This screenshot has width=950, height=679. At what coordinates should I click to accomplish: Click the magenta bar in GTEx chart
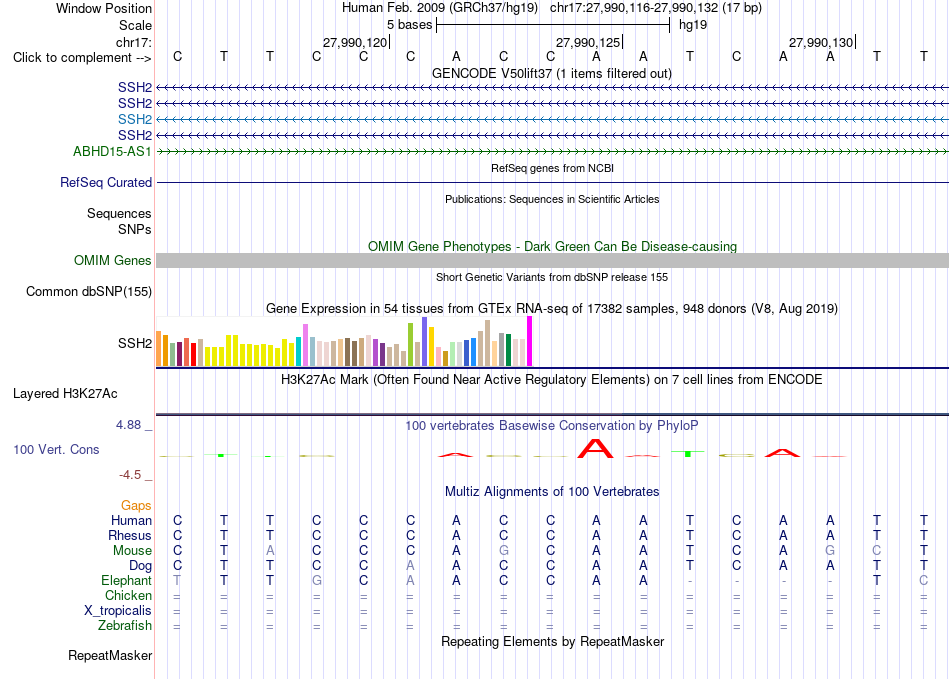(530, 341)
